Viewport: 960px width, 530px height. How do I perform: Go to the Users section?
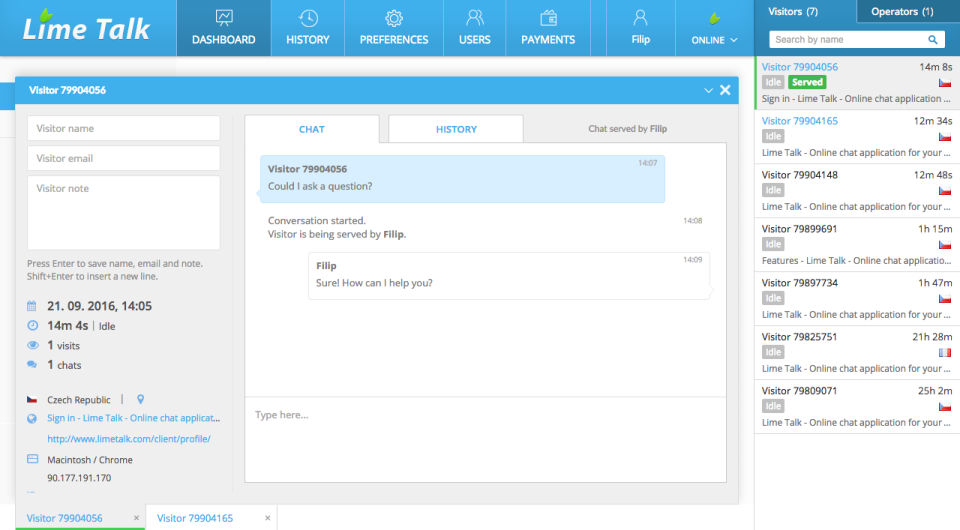point(474,28)
